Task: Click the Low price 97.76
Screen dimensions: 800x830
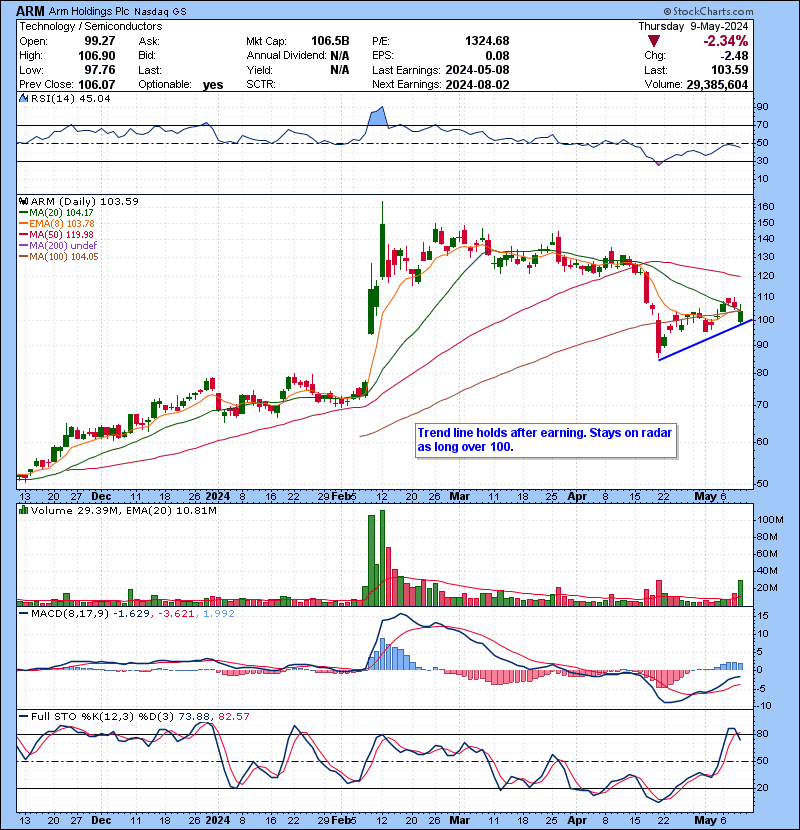Action: [x=100, y=70]
